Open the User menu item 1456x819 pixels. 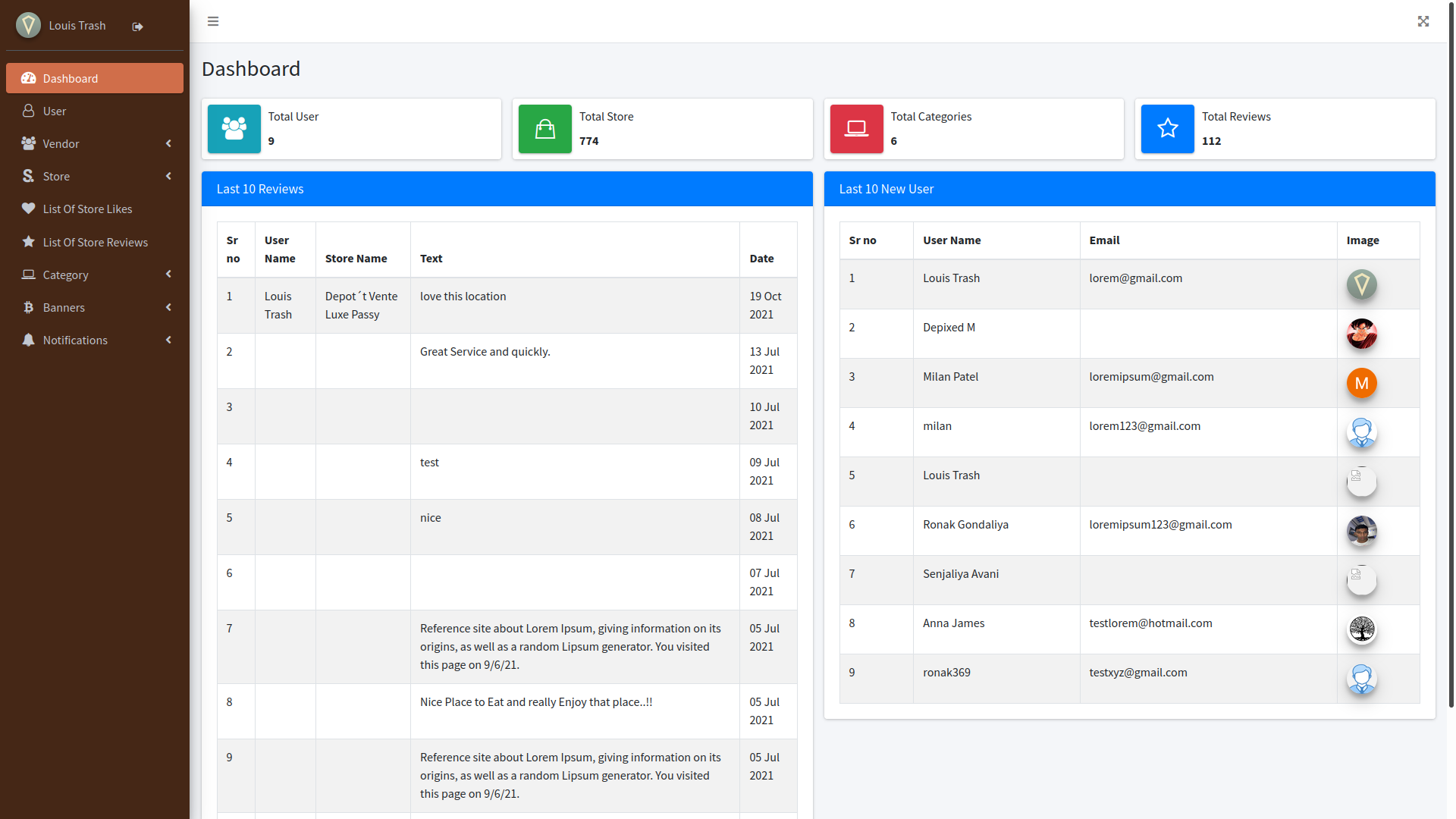[55, 111]
